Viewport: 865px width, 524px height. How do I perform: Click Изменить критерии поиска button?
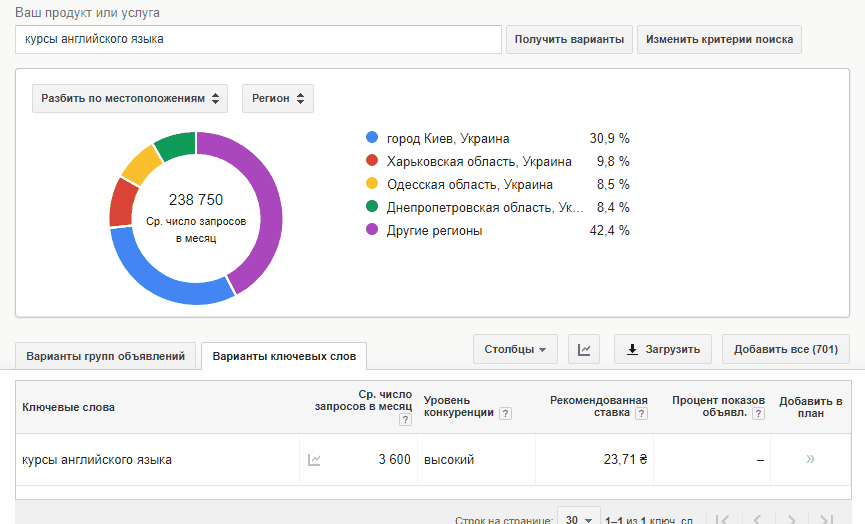pos(719,39)
